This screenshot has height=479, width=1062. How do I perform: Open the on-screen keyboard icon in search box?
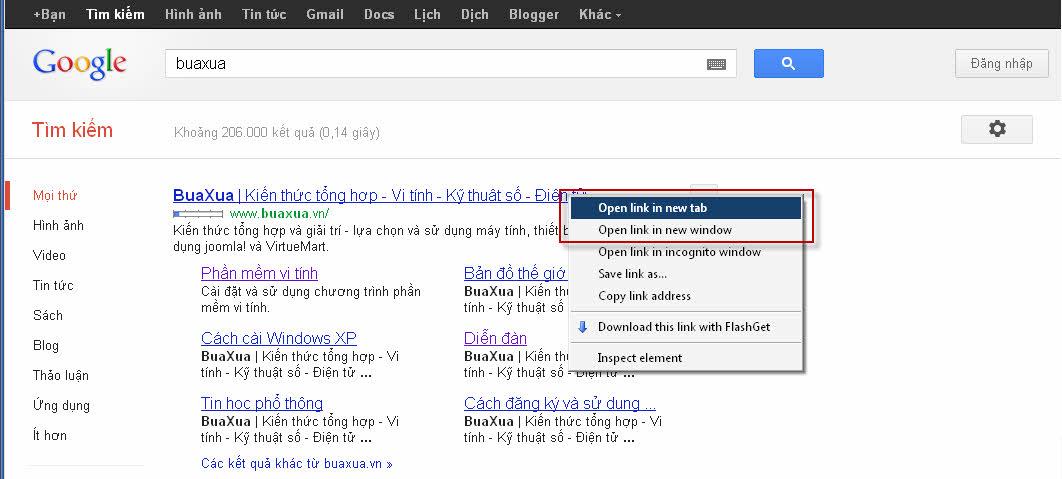click(716, 64)
